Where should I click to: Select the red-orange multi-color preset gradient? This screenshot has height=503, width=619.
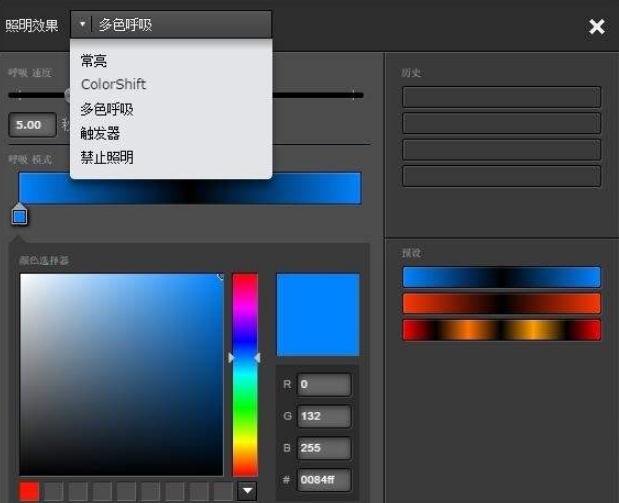coord(501,330)
